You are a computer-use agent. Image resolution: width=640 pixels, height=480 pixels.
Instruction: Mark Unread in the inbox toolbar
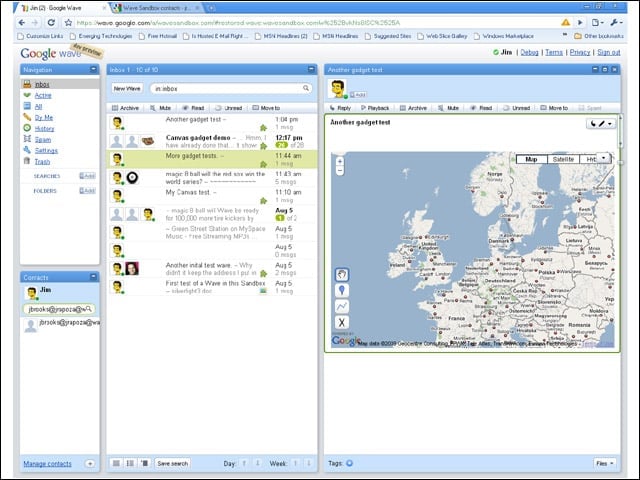coord(229,108)
